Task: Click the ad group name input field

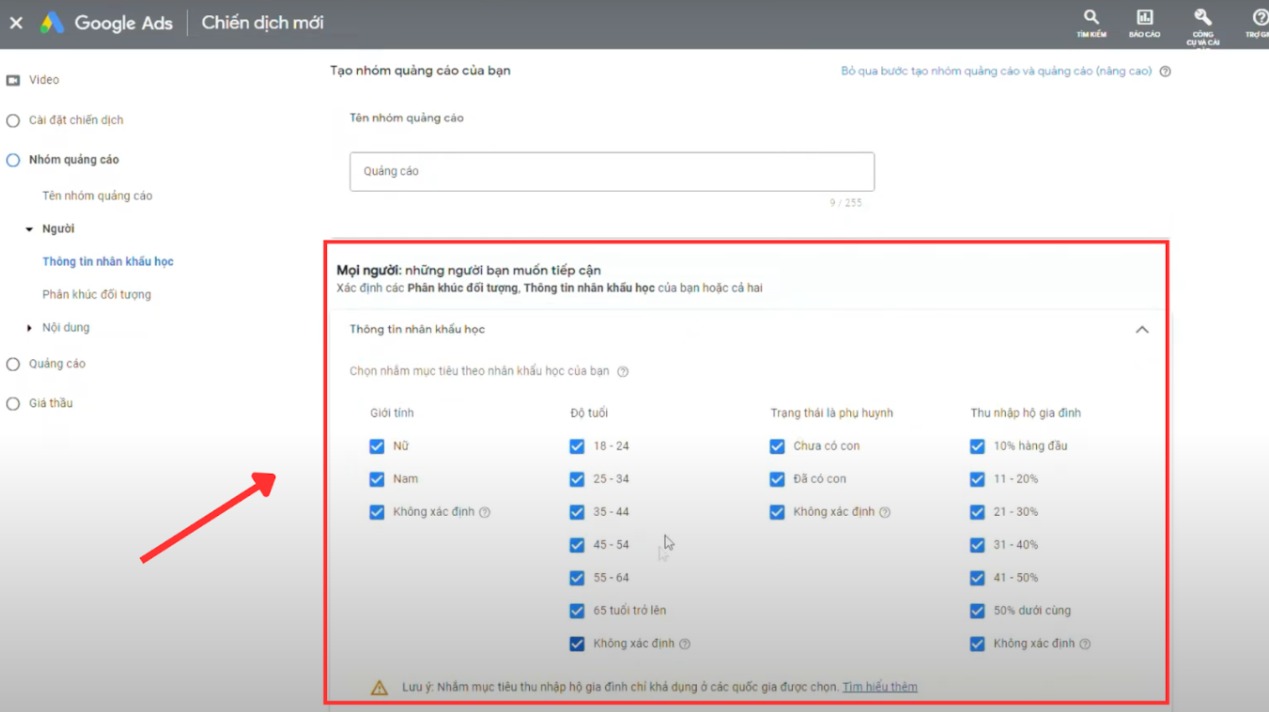Action: (x=611, y=170)
